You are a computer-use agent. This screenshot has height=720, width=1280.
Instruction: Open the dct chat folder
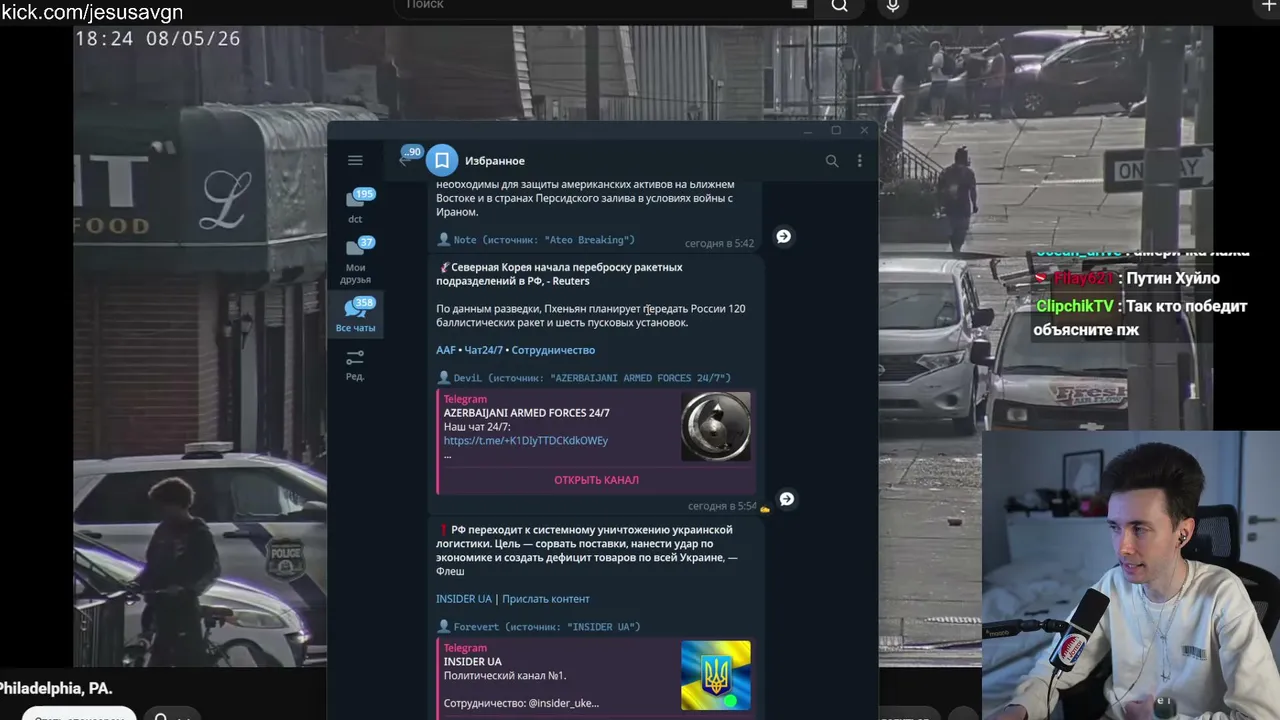tap(357, 207)
